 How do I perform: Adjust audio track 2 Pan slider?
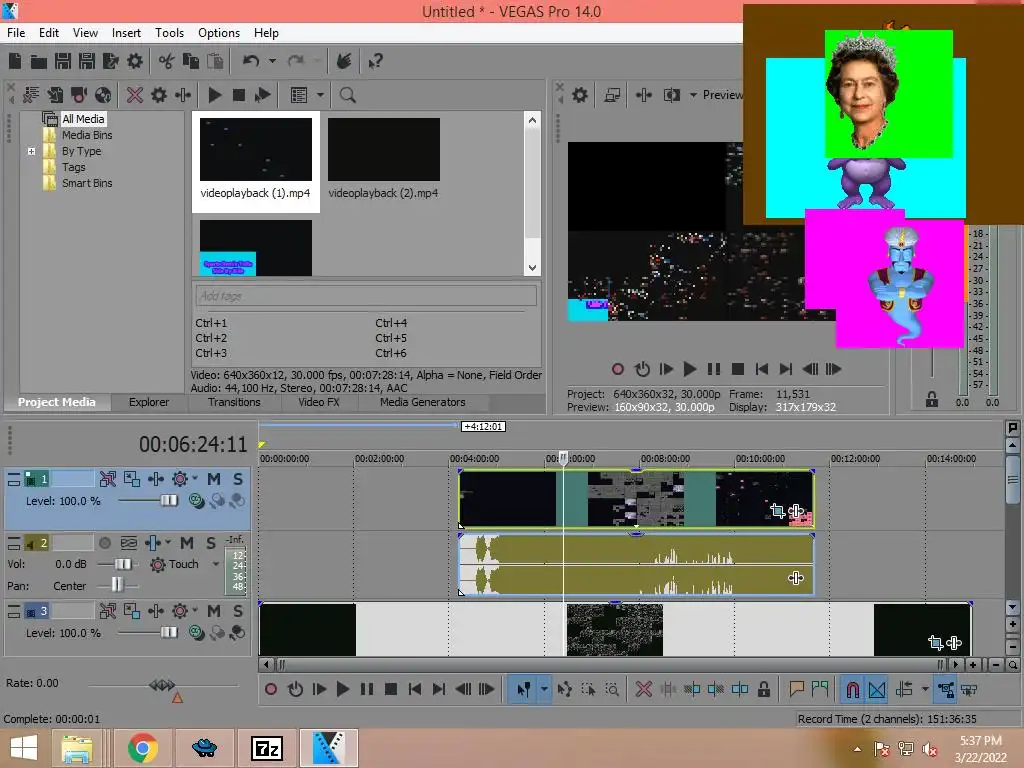tap(117, 584)
